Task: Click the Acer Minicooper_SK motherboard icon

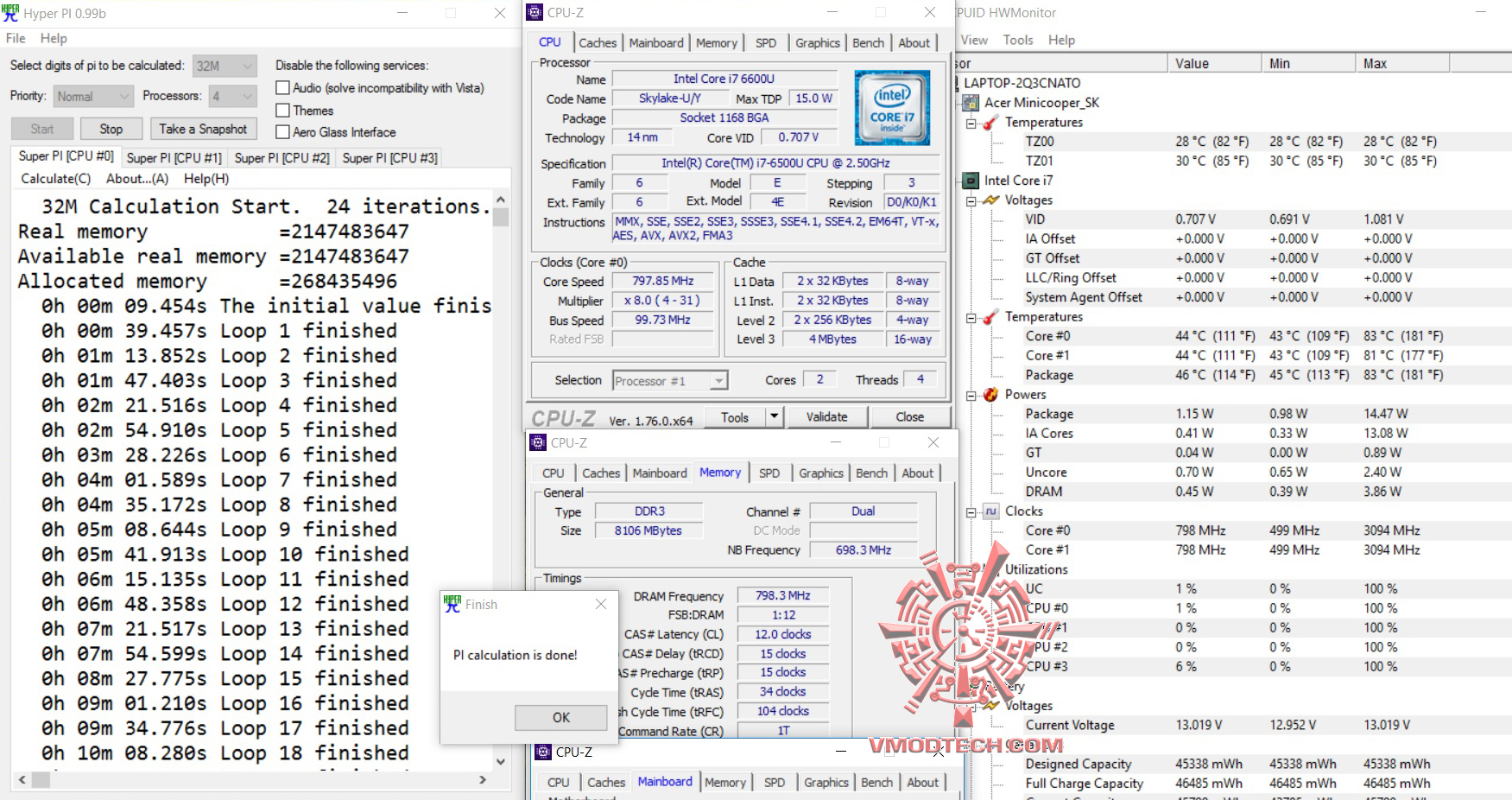Action: pyautogui.click(x=971, y=102)
